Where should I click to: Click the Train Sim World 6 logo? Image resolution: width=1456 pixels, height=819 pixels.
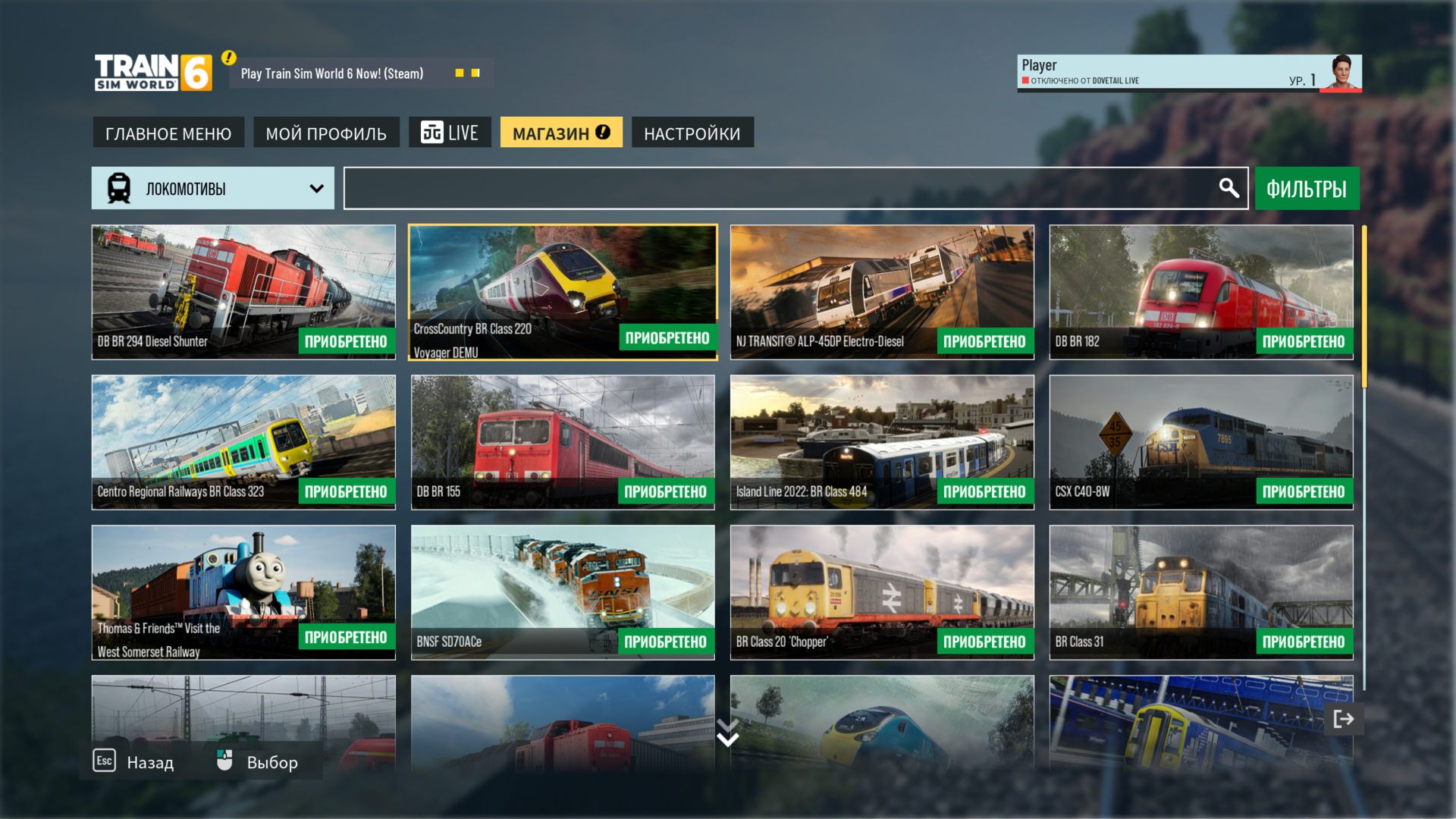tap(152, 73)
